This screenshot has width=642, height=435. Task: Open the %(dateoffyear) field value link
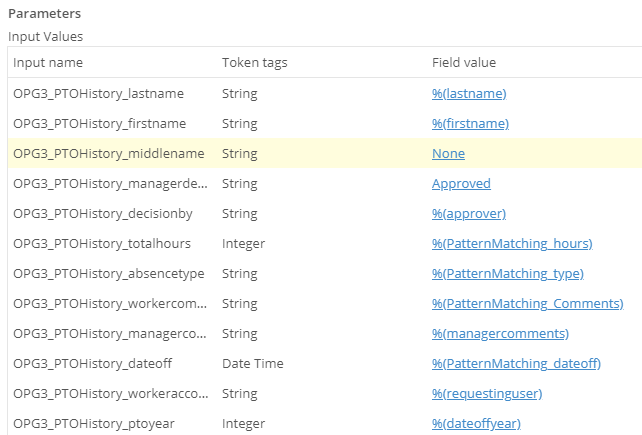(476, 424)
